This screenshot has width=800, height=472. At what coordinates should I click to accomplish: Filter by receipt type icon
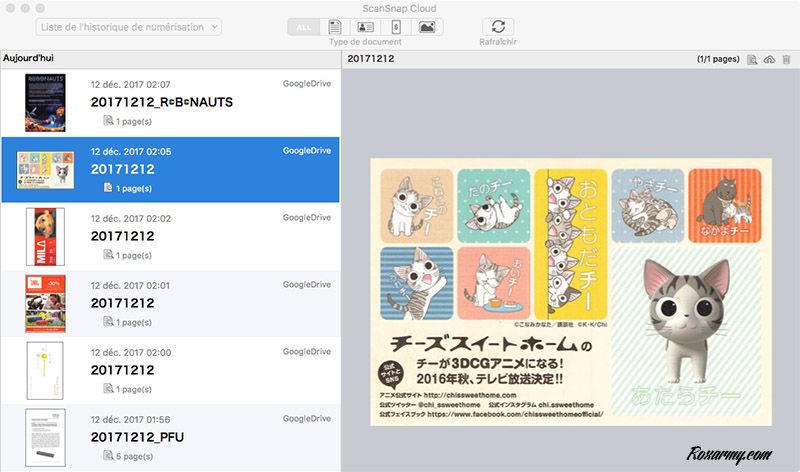(396, 27)
